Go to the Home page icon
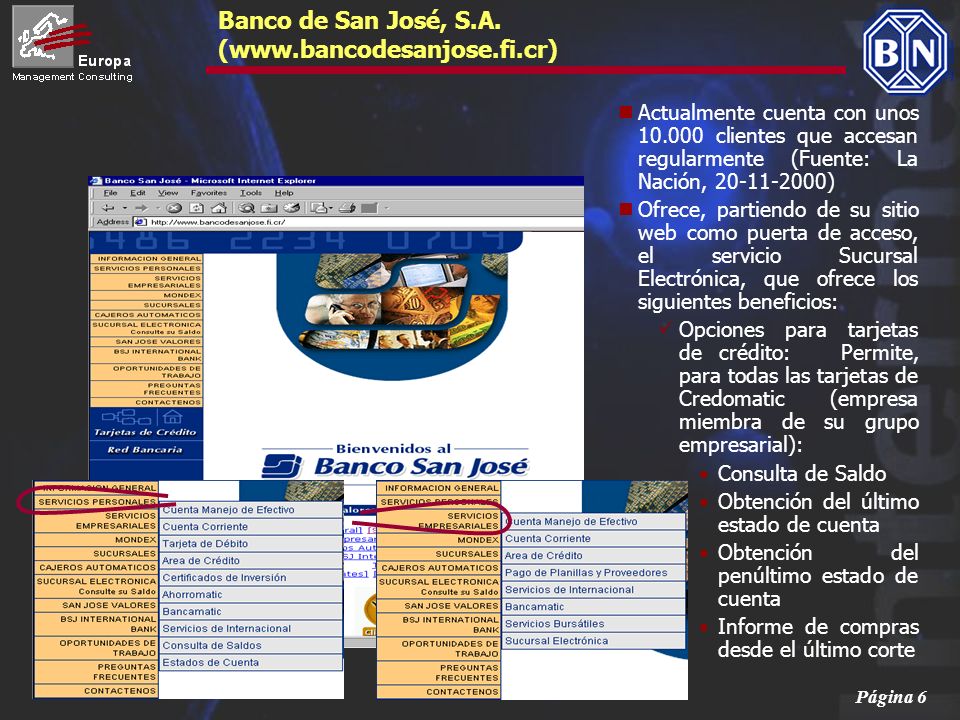 click(x=219, y=208)
